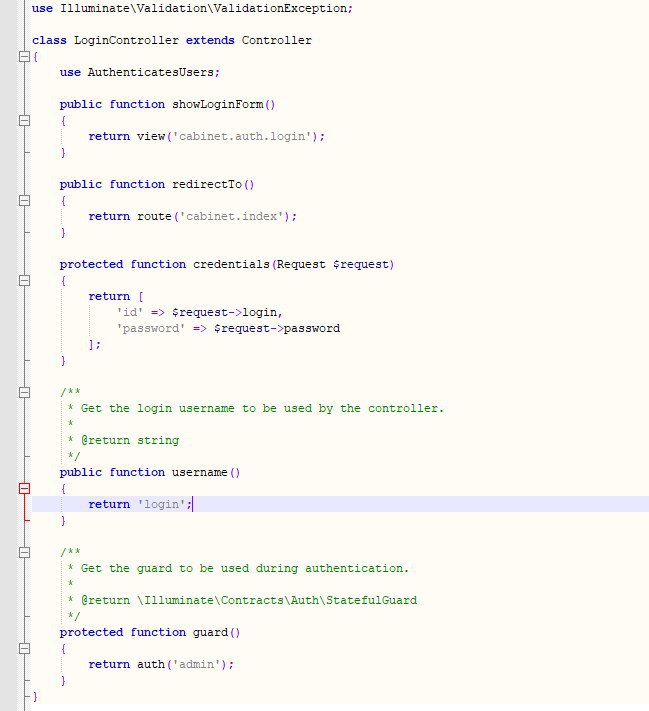
Task: Click the 'id' array key
Action: coord(130,312)
